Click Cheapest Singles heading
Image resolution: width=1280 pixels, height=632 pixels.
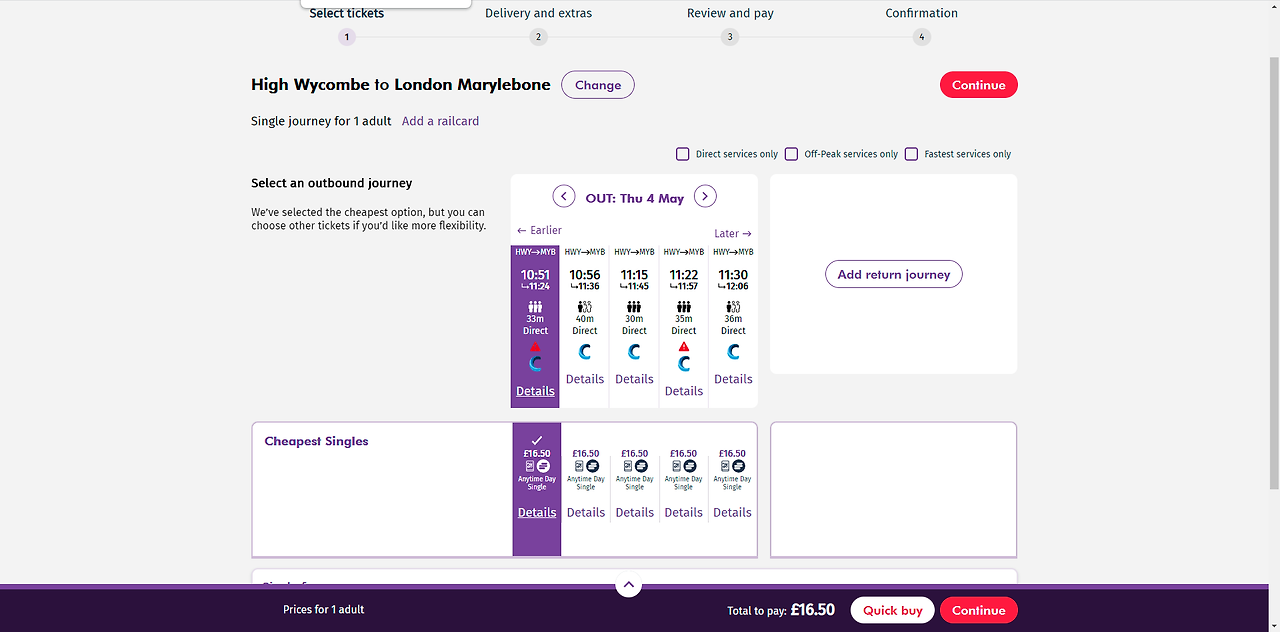[316, 441]
